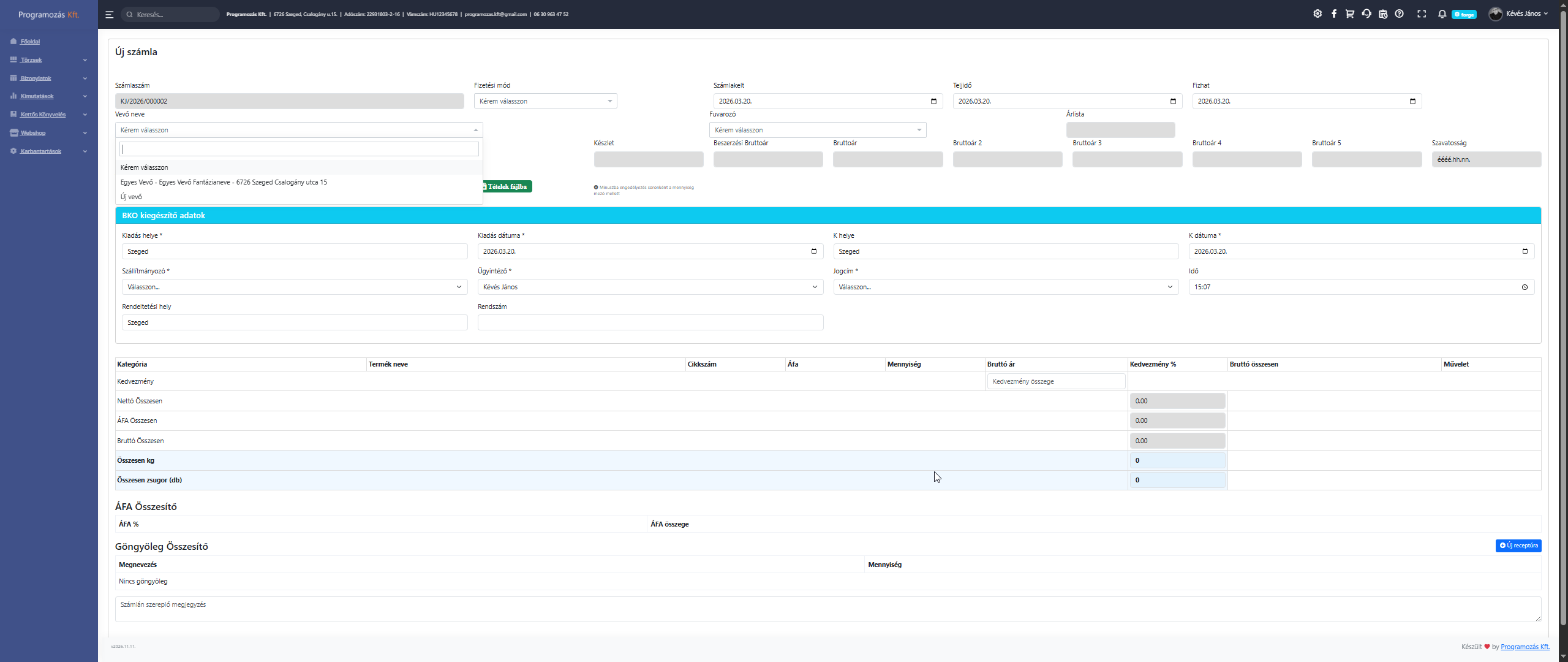Open the clipboard schedule icon

point(1383,13)
